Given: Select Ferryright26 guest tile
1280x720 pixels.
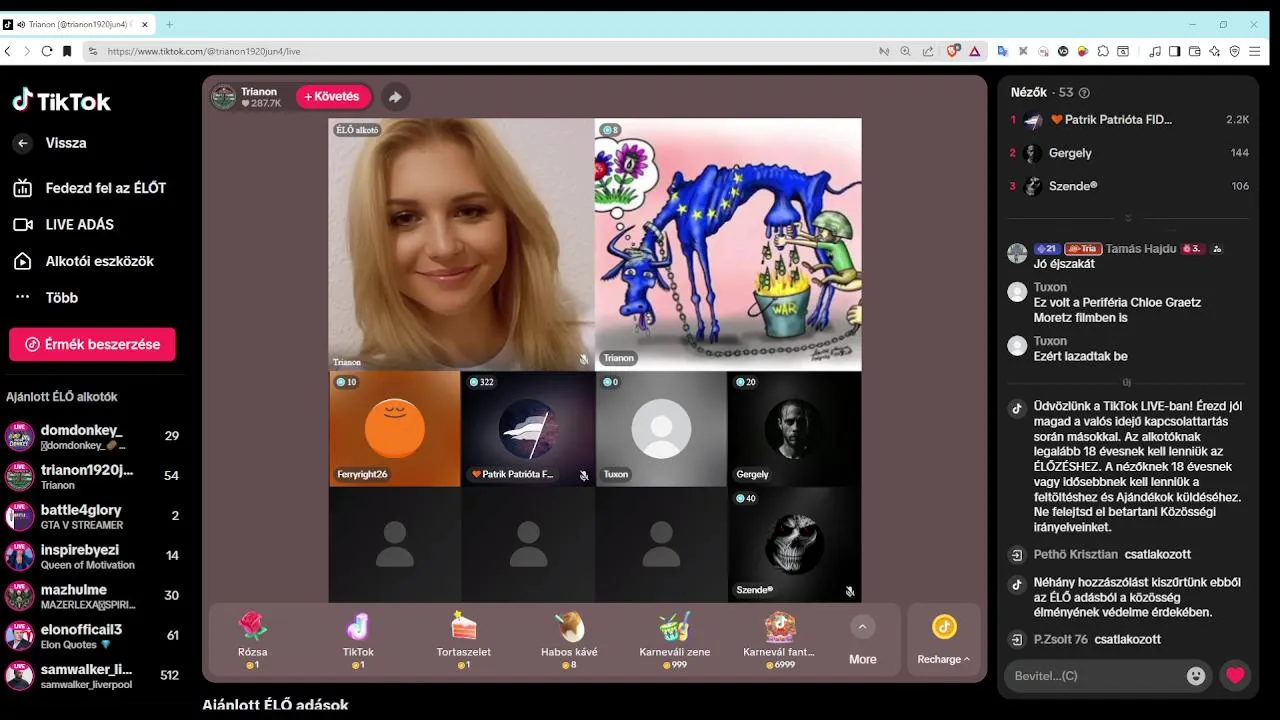Looking at the screenshot, I should pos(395,429).
